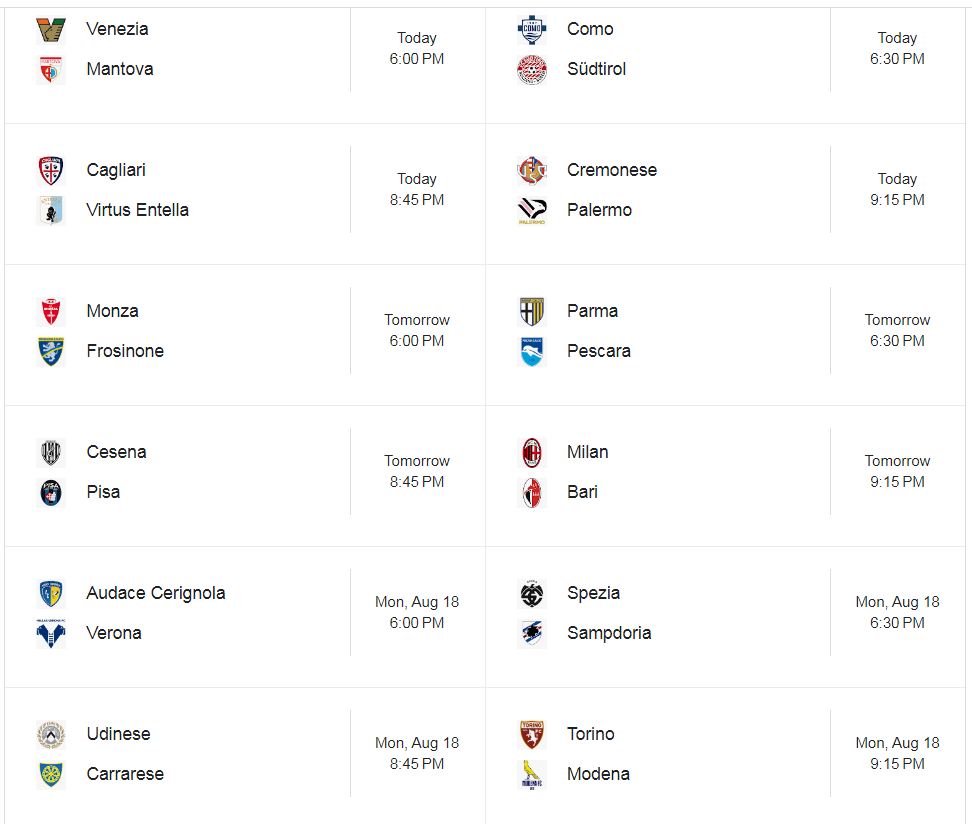Select the Audace Cerignola team name
The height and width of the screenshot is (824, 972).
click(156, 593)
